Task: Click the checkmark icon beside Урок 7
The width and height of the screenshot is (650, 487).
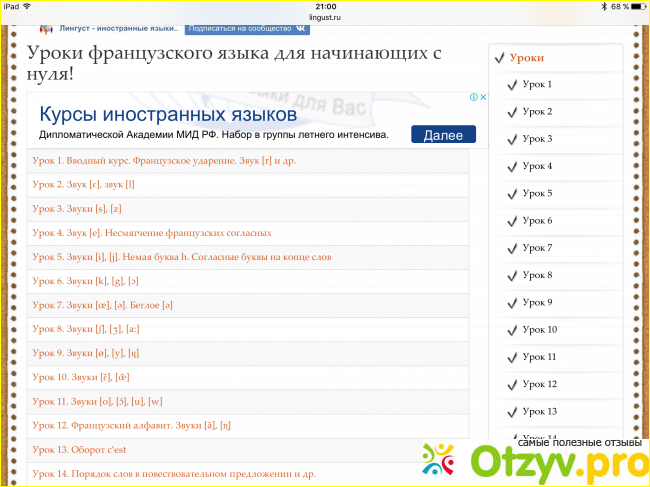Action: click(512, 248)
